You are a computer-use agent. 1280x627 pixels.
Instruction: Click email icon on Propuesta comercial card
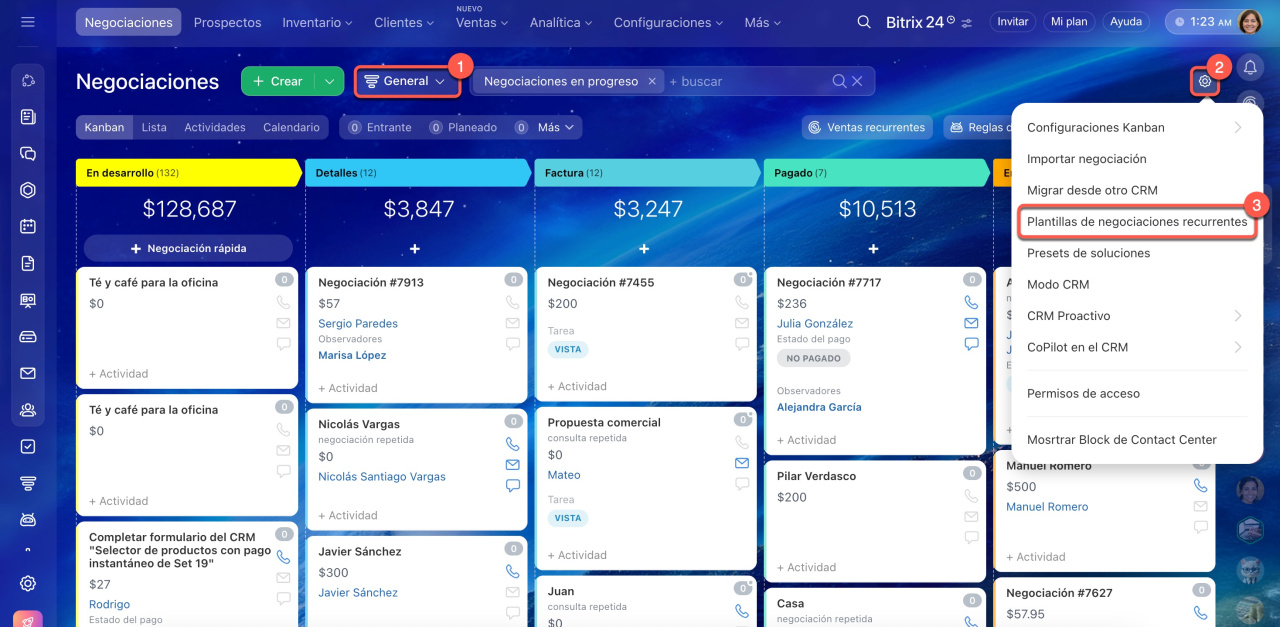click(x=742, y=463)
